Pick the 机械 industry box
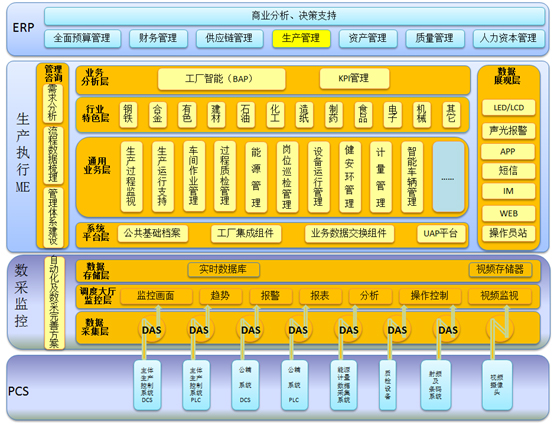This screenshot has height=425, width=554. tap(422, 114)
